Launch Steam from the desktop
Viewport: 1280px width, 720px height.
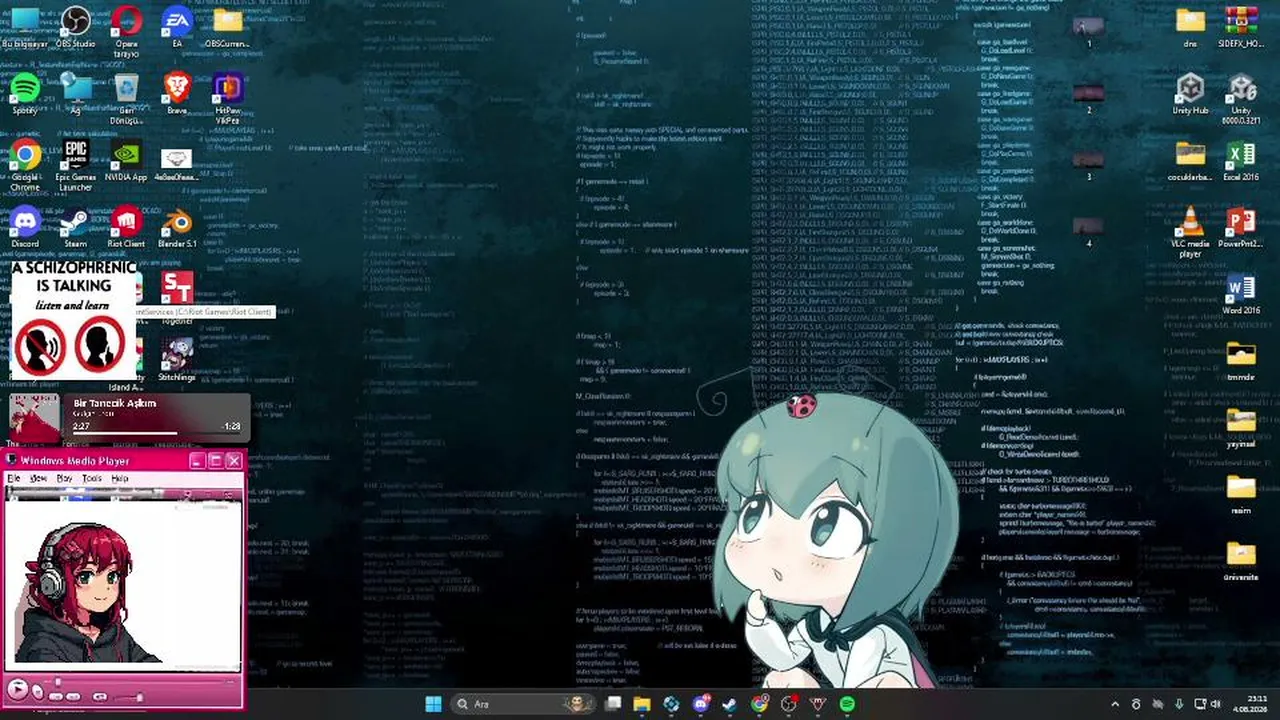coord(76,227)
